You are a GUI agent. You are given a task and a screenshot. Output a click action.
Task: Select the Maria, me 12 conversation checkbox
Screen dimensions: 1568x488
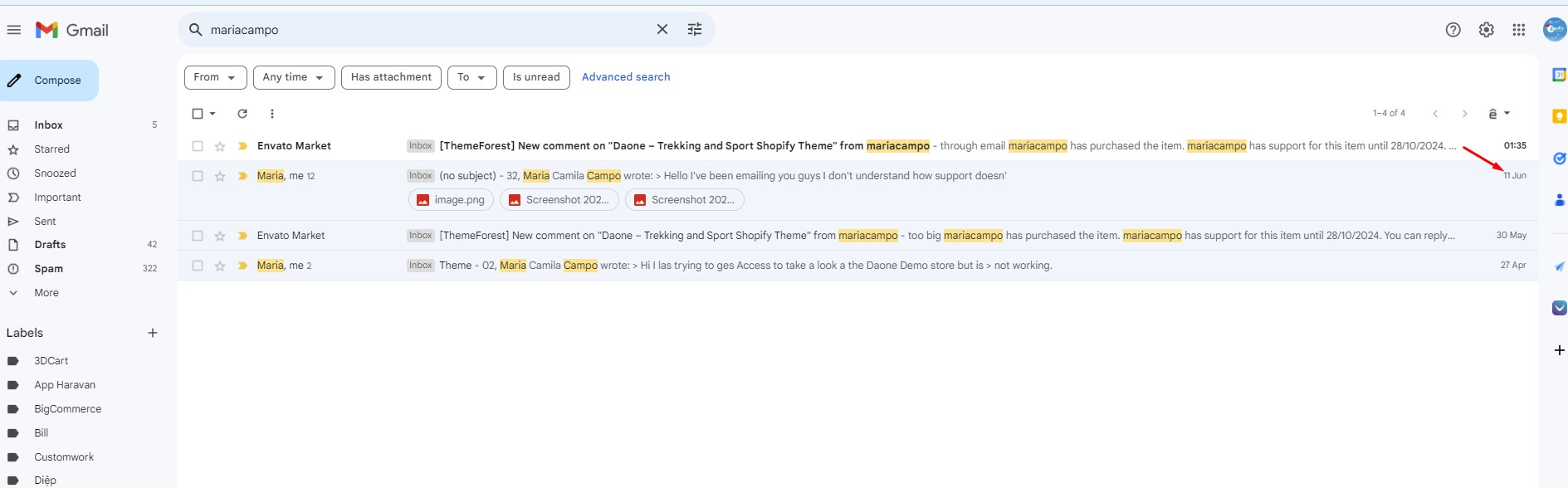click(198, 176)
